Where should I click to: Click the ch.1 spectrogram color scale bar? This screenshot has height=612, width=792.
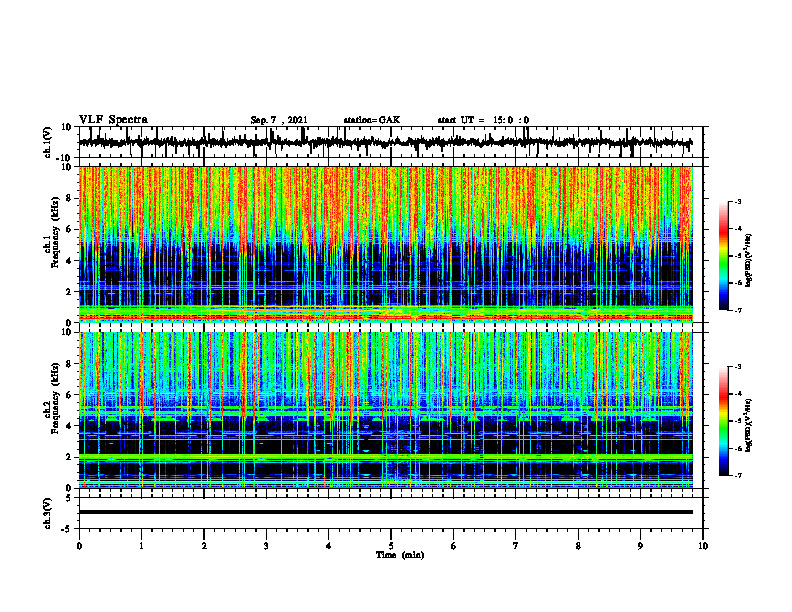point(723,256)
